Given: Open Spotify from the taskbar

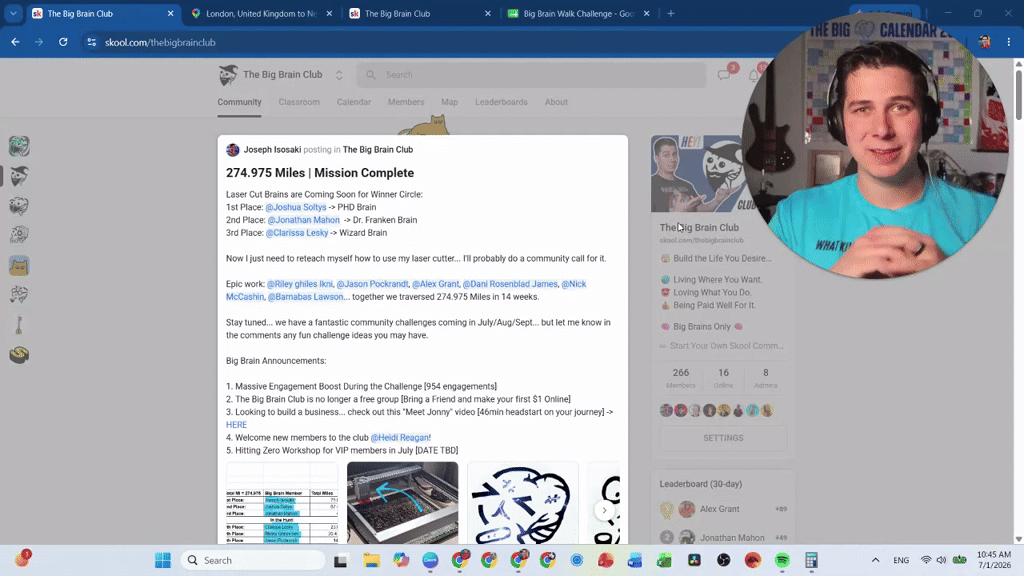Looking at the screenshot, I should (x=782, y=560).
